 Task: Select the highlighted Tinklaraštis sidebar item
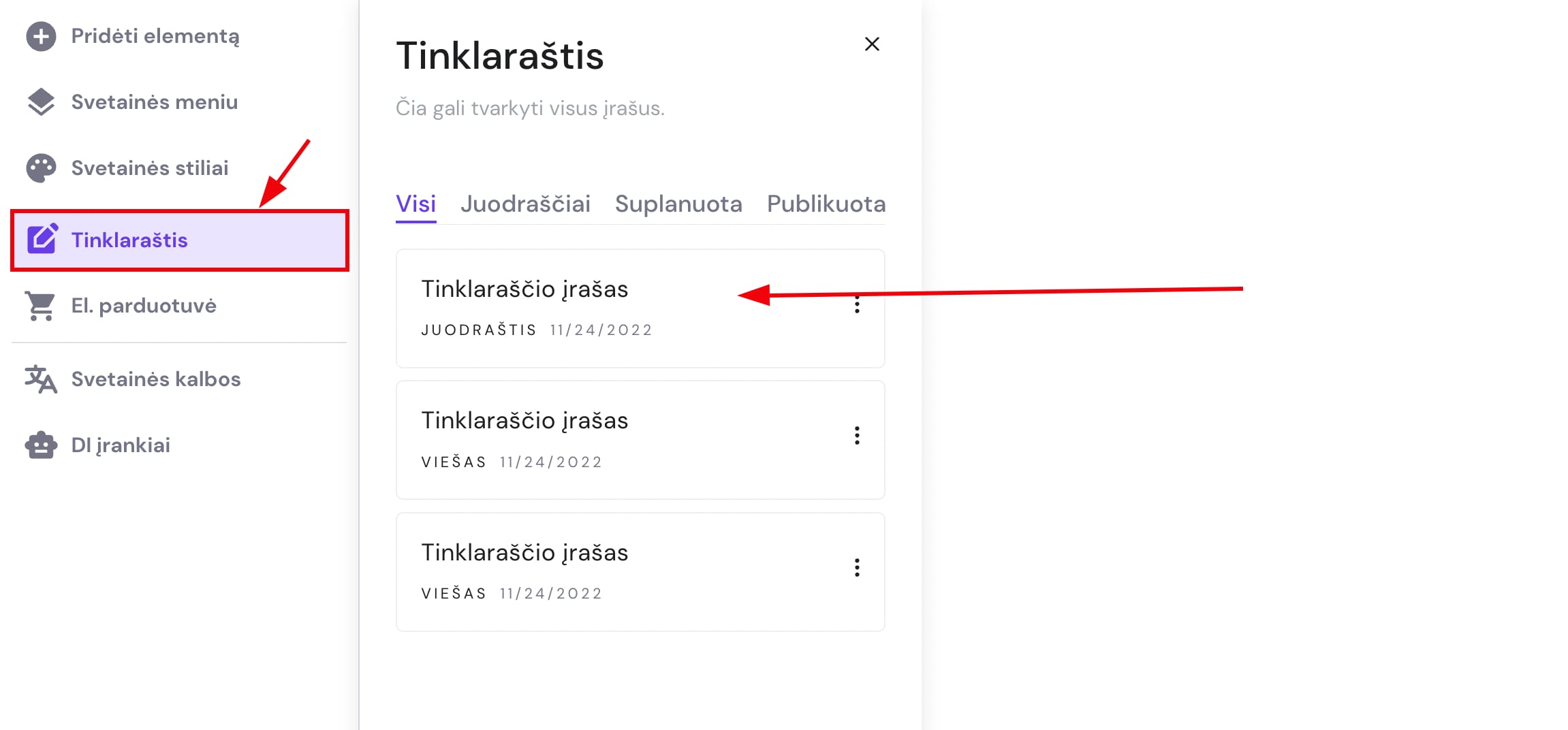[129, 240]
